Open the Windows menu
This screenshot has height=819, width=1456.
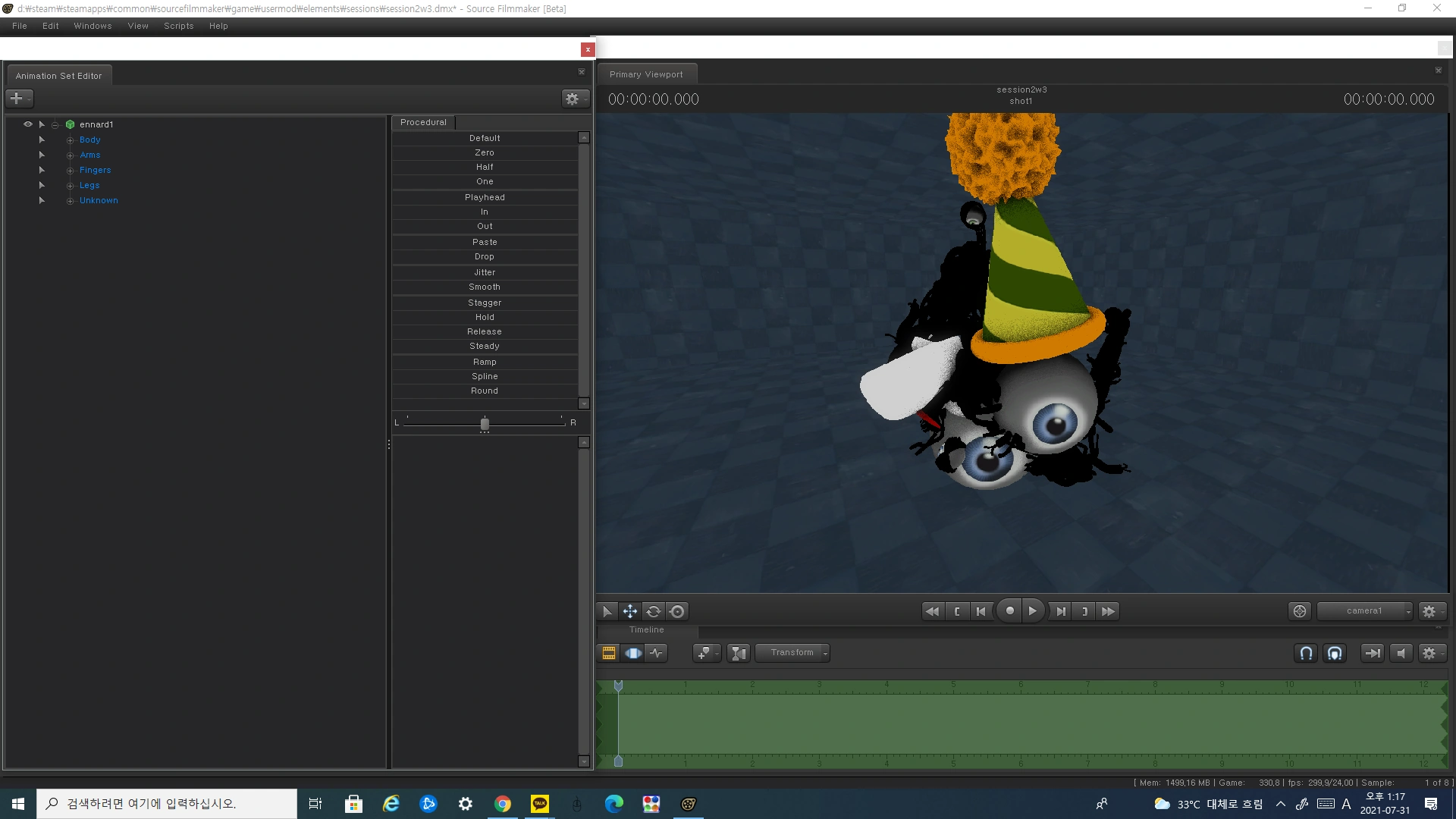[x=93, y=26]
